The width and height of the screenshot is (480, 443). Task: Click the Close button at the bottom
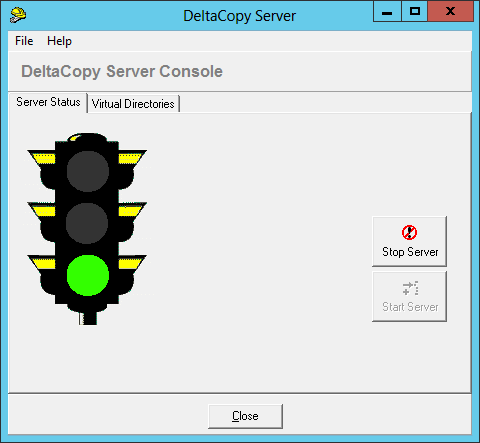click(x=245, y=416)
